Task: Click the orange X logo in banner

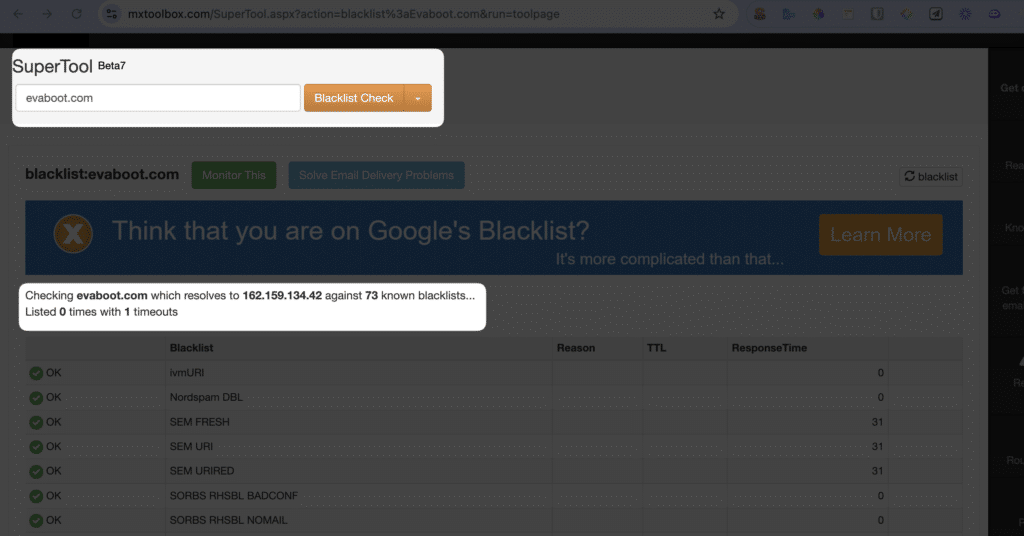Action: 73,234
